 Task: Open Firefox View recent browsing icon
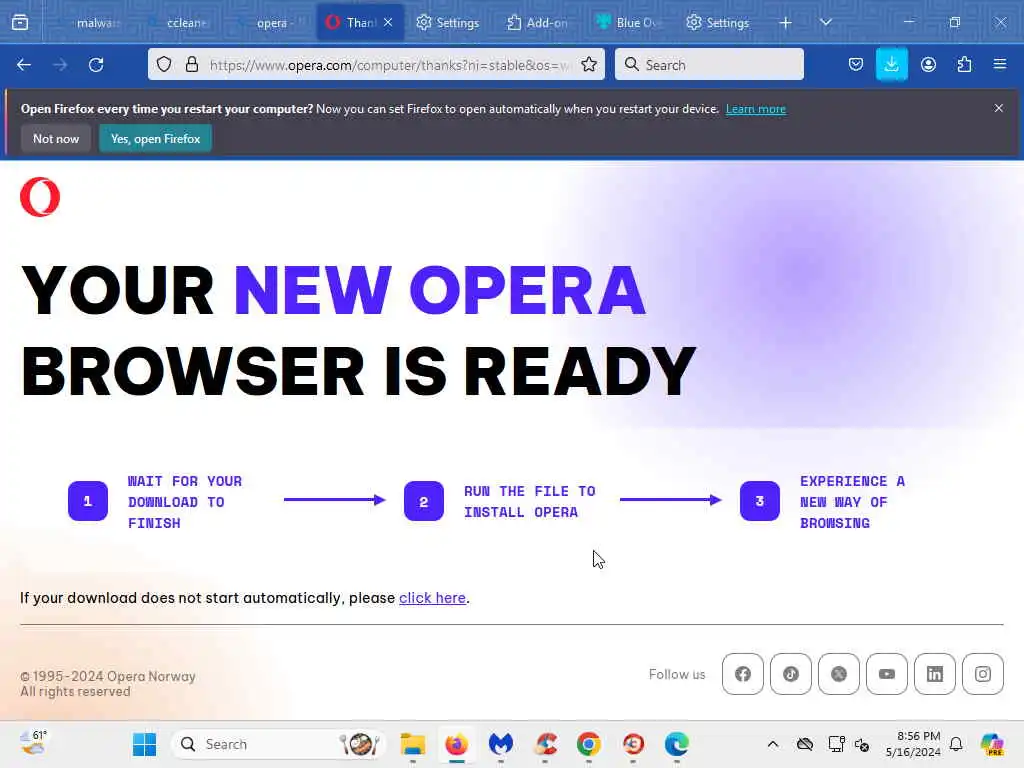pos(20,23)
